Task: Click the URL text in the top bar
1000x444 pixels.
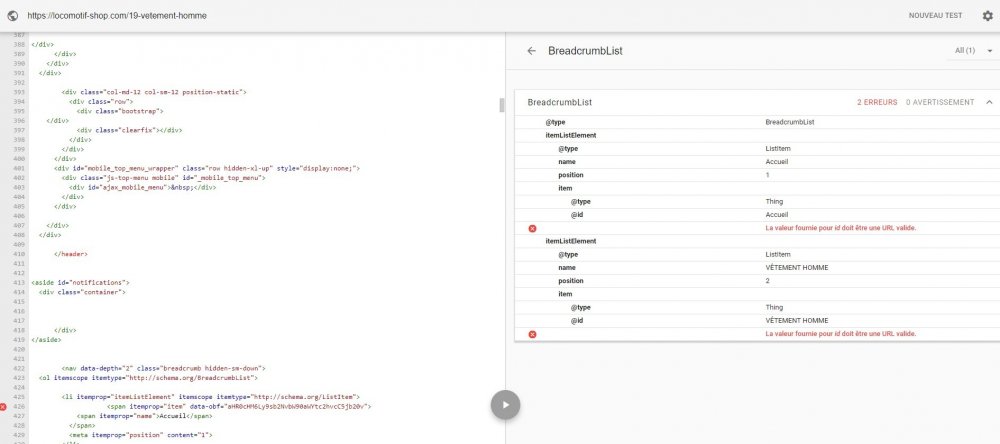Action: [x=117, y=15]
